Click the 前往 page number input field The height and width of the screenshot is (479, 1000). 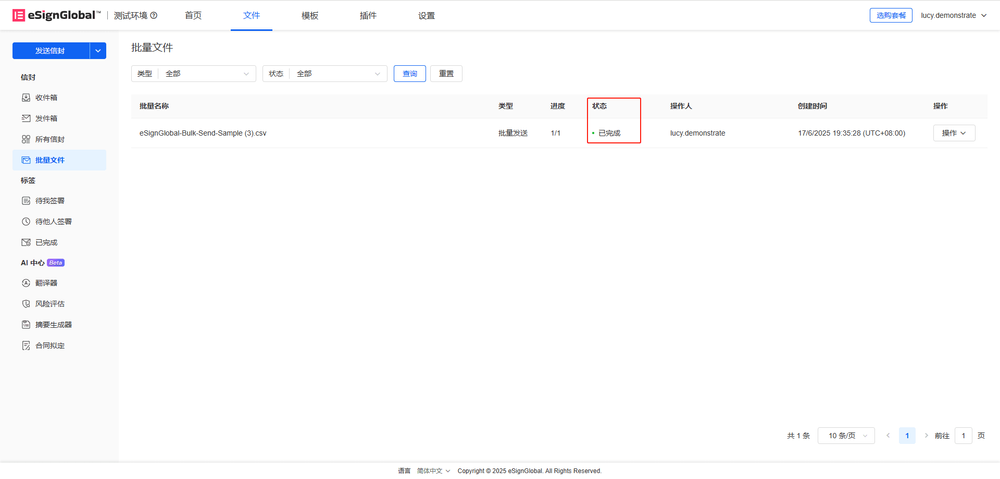[963, 436]
